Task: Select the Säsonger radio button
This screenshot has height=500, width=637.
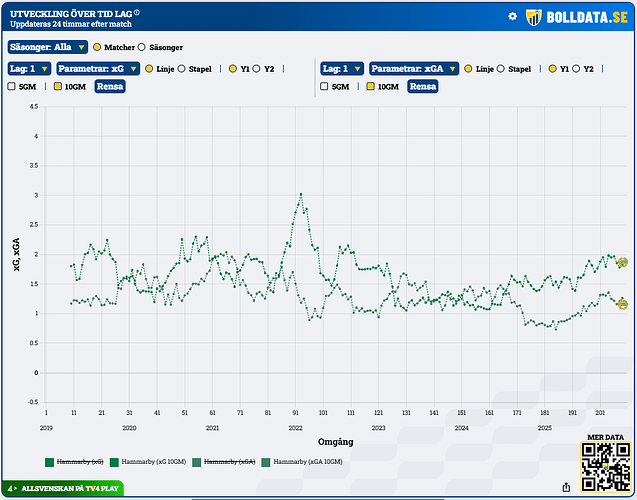Action: coord(141,47)
